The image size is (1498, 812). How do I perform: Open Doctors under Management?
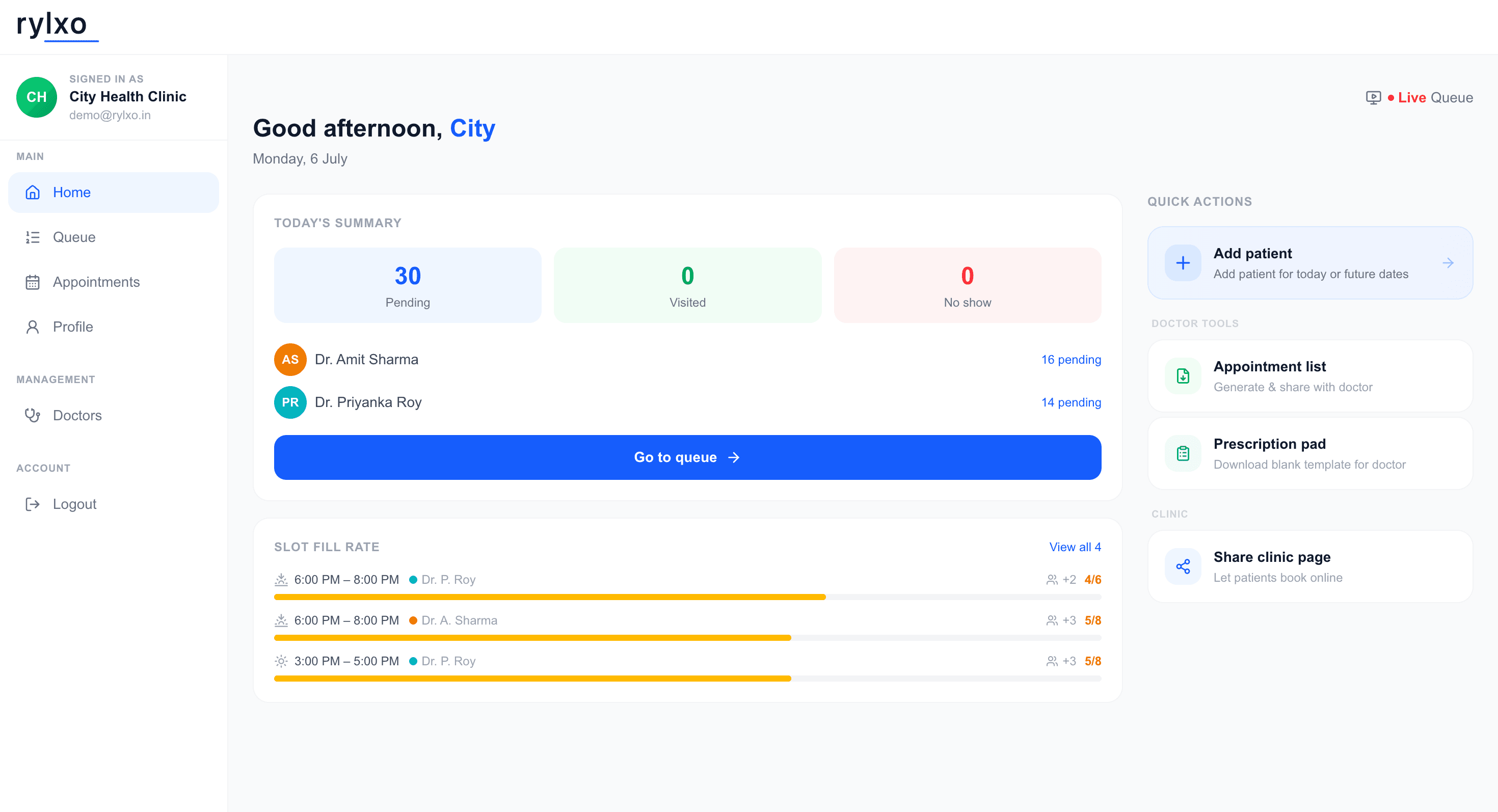[x=114, y=415]
